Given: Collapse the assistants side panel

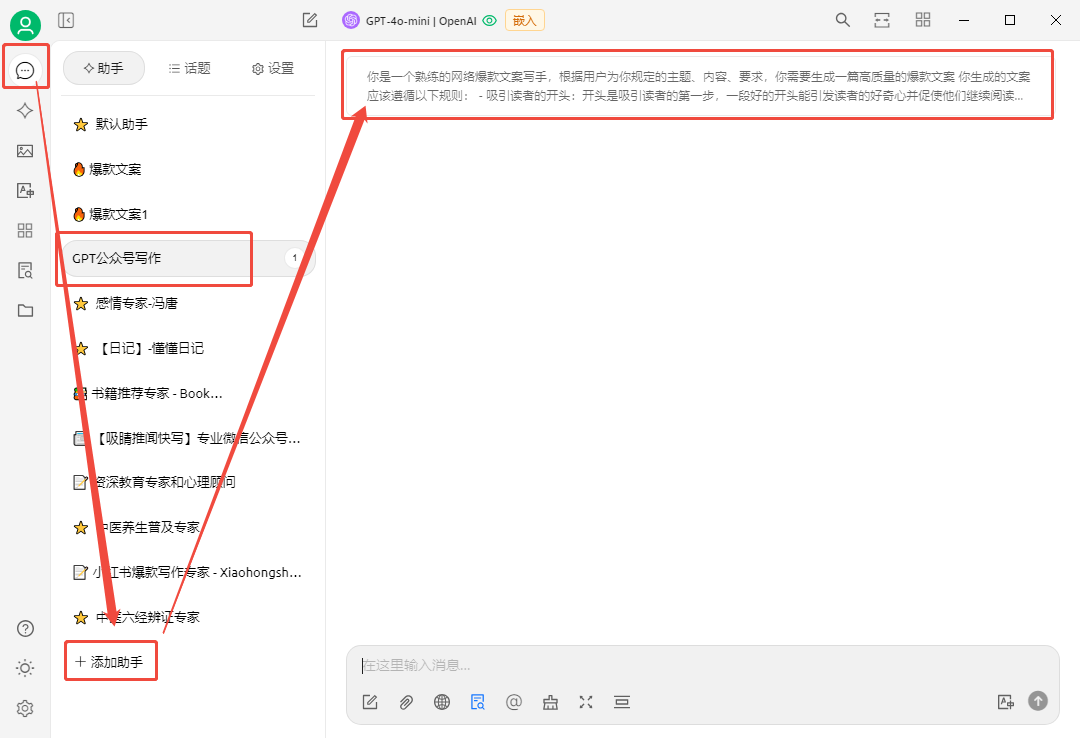Looking at the screenshot, I should (x=66, y=20).
